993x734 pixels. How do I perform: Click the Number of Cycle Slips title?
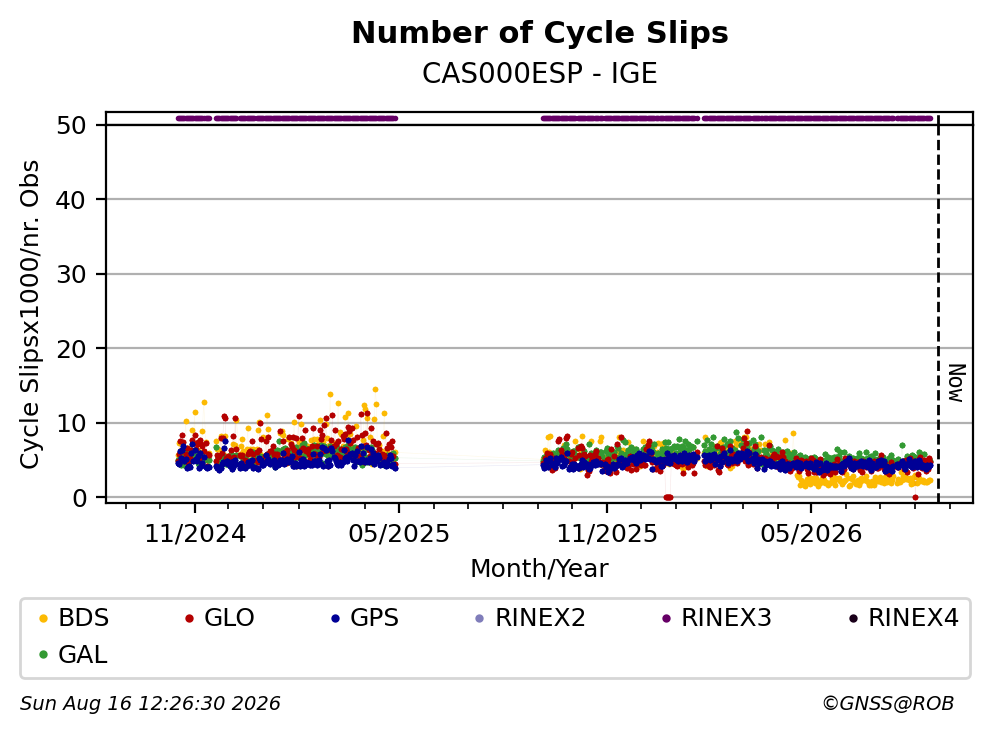[540, 33]
